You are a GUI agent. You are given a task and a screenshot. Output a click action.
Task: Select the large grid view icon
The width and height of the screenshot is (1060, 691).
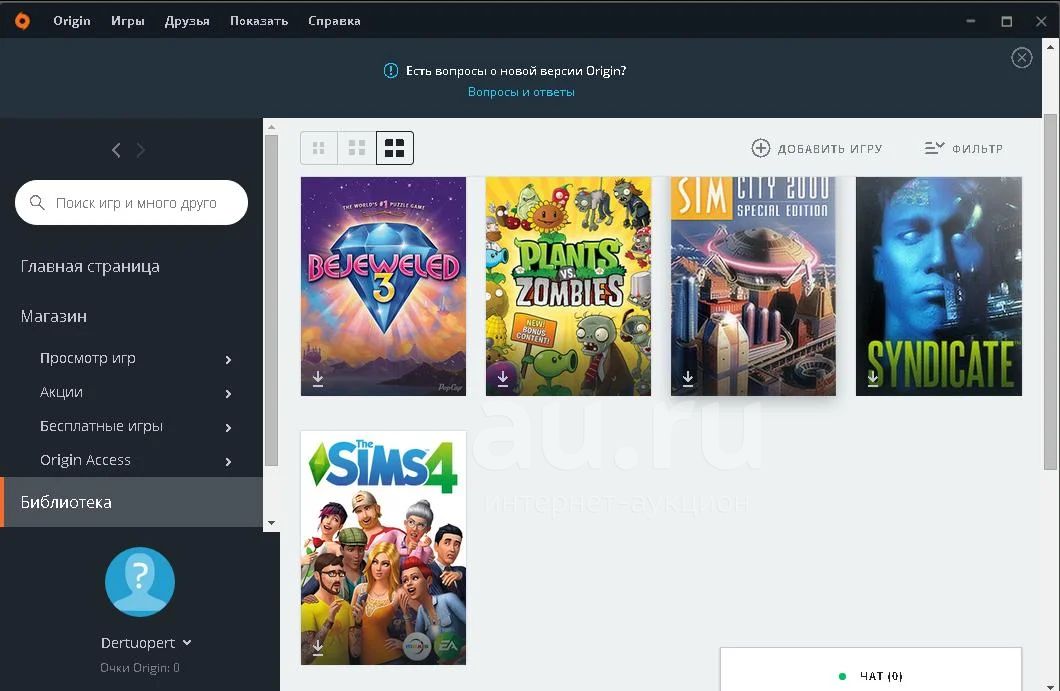pos(394,147)
